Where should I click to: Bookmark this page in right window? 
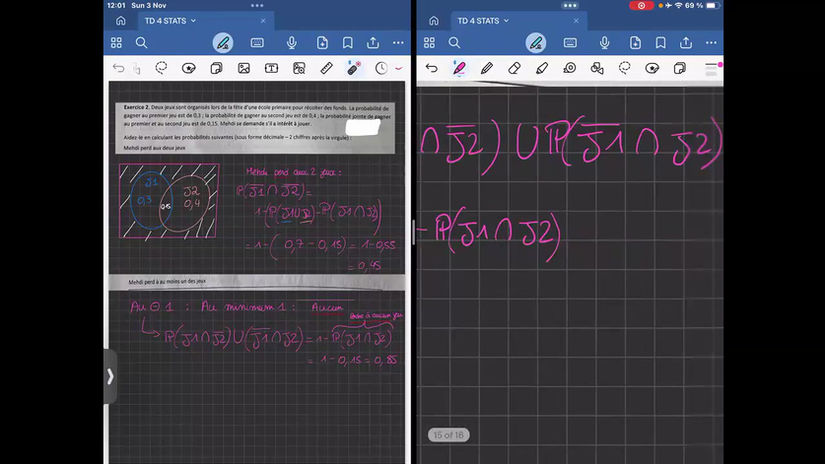pyautogui.click(x=661, y=43)
